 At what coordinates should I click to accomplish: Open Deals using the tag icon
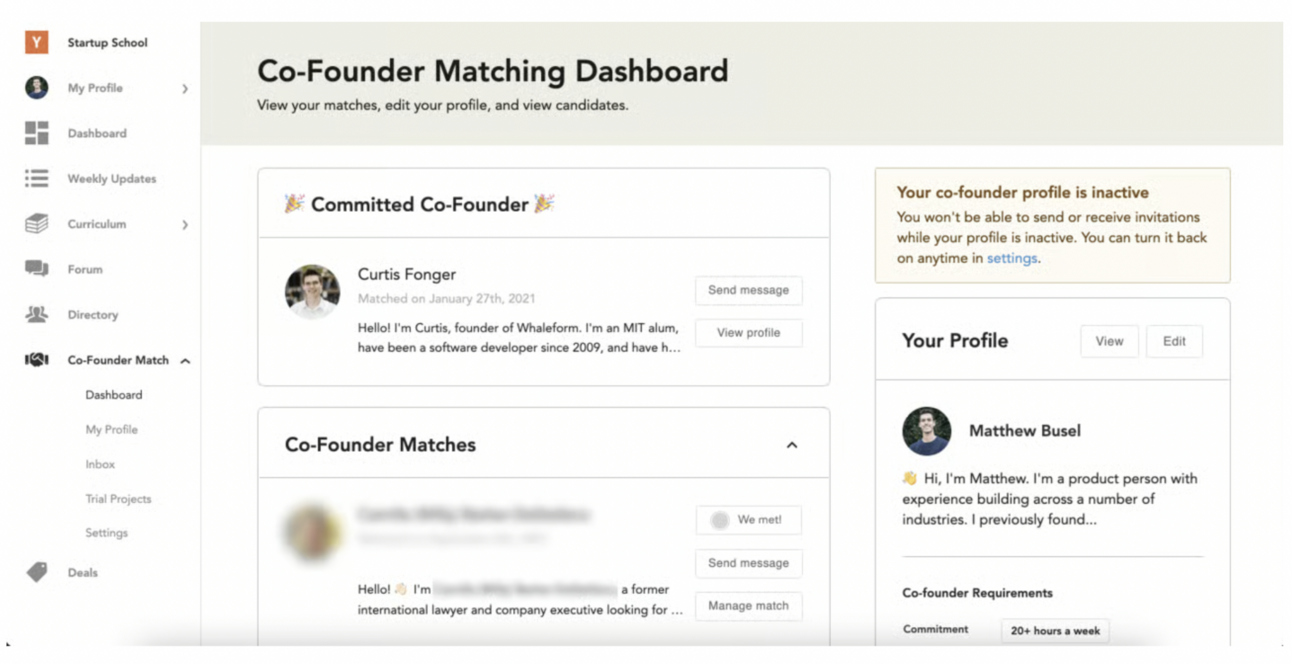point(36,572)
